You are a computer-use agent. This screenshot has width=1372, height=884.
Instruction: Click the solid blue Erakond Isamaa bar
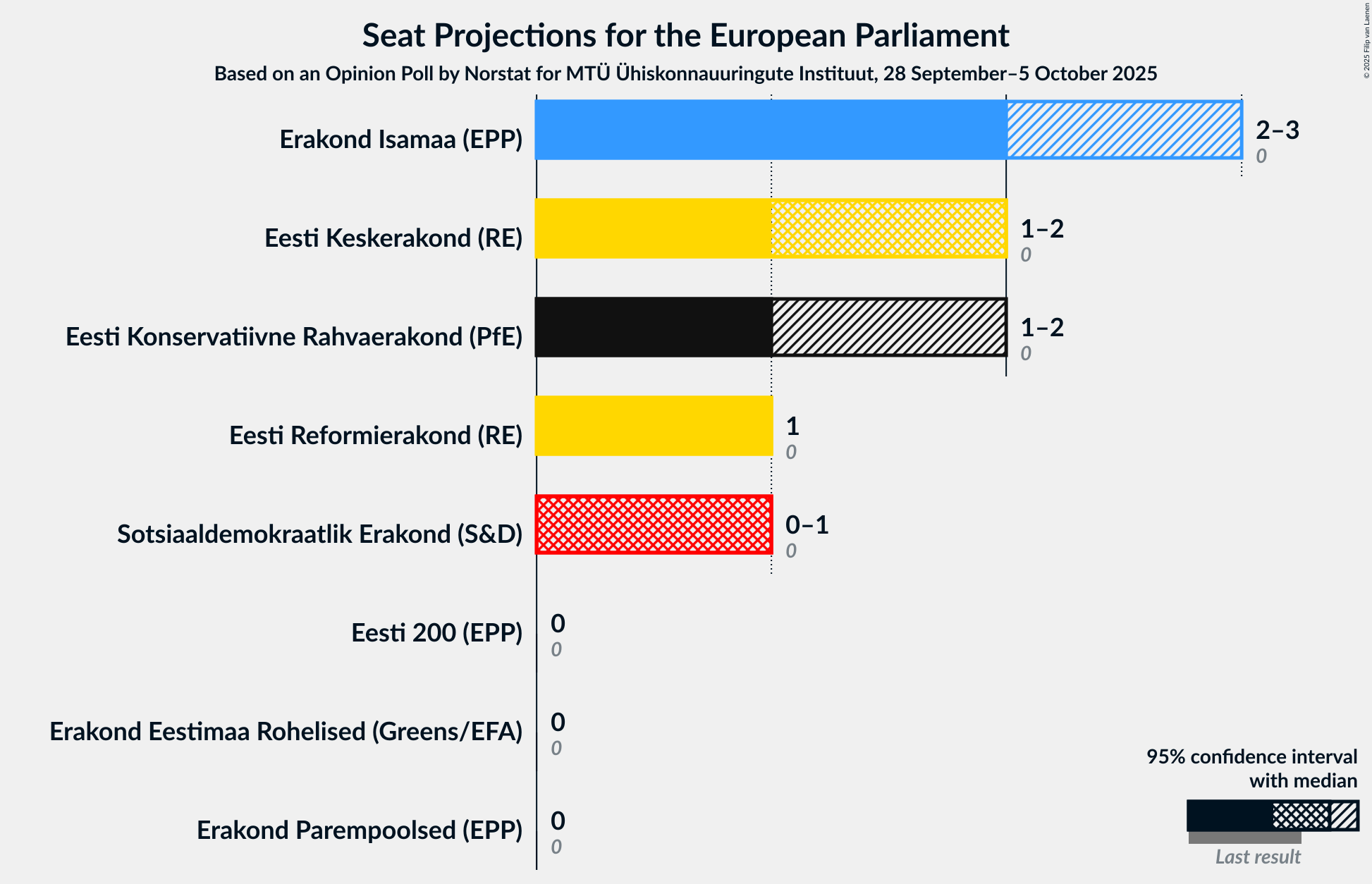click(770, 130)
